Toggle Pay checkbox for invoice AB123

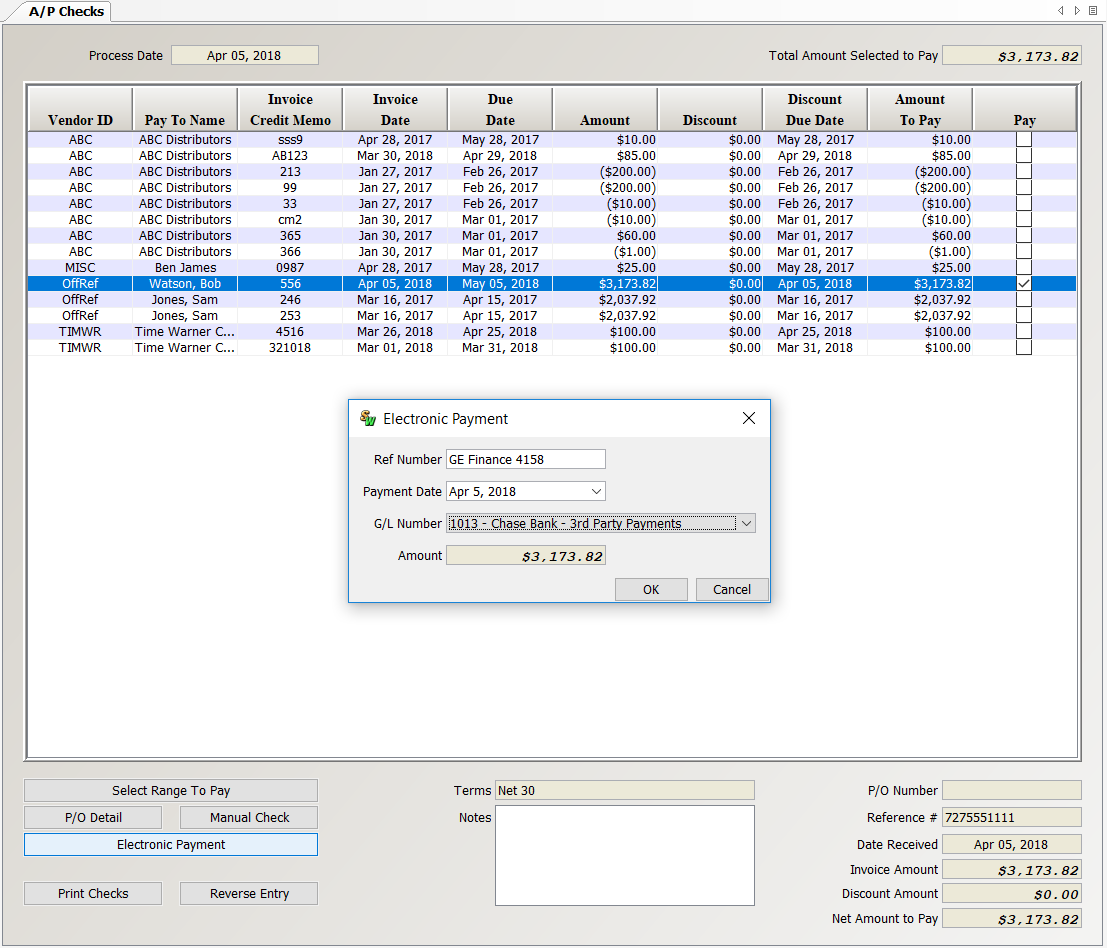pyautogui.click(x=1024, y=155)
